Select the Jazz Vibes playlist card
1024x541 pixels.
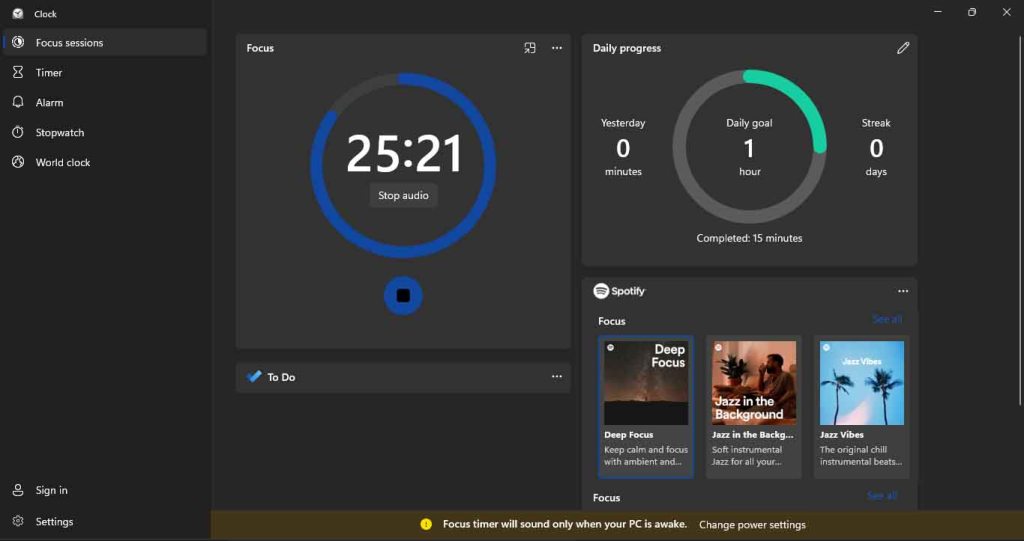pyautogui.click(x=861, y=407)
